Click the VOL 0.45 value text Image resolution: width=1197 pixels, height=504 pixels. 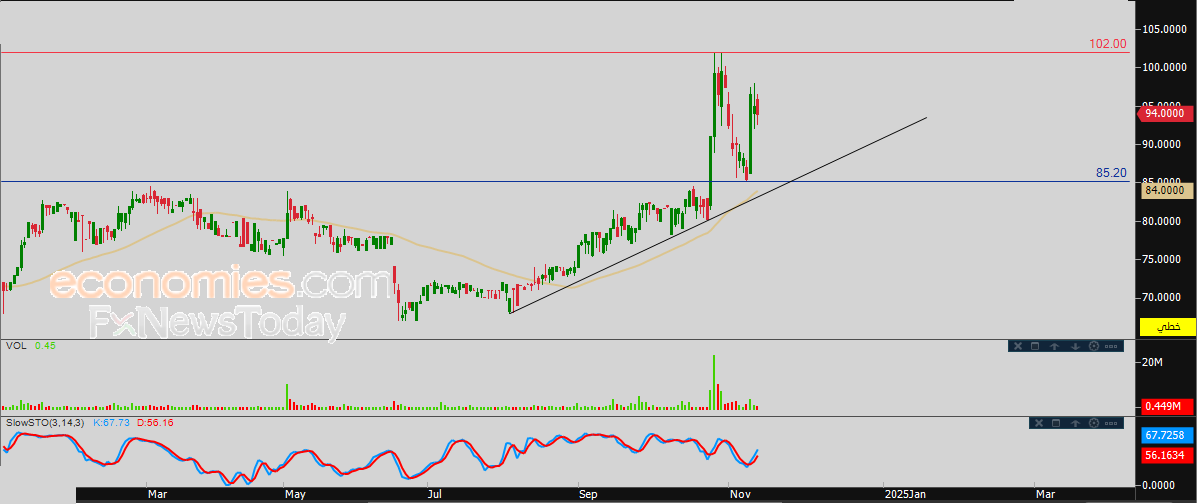pyautogui.click(x=45, y=346)
